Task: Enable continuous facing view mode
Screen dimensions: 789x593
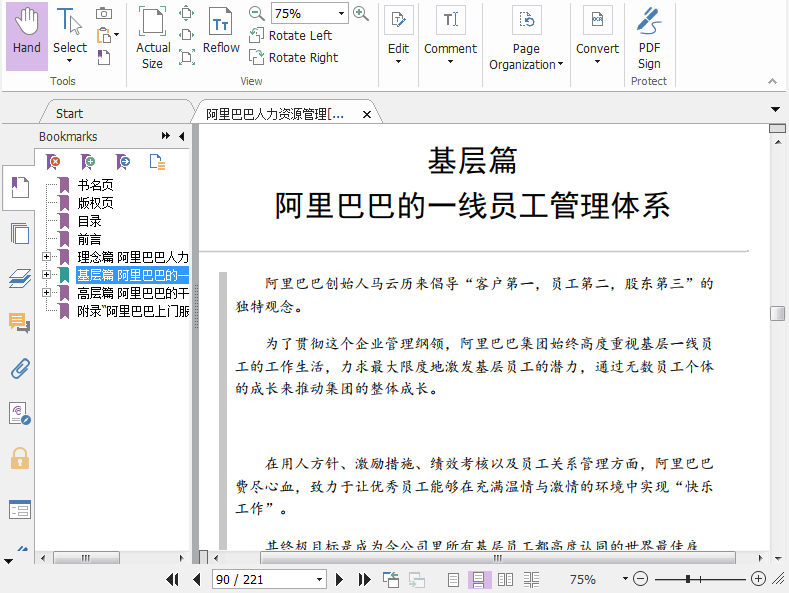Action: click(x=531, y=580)
